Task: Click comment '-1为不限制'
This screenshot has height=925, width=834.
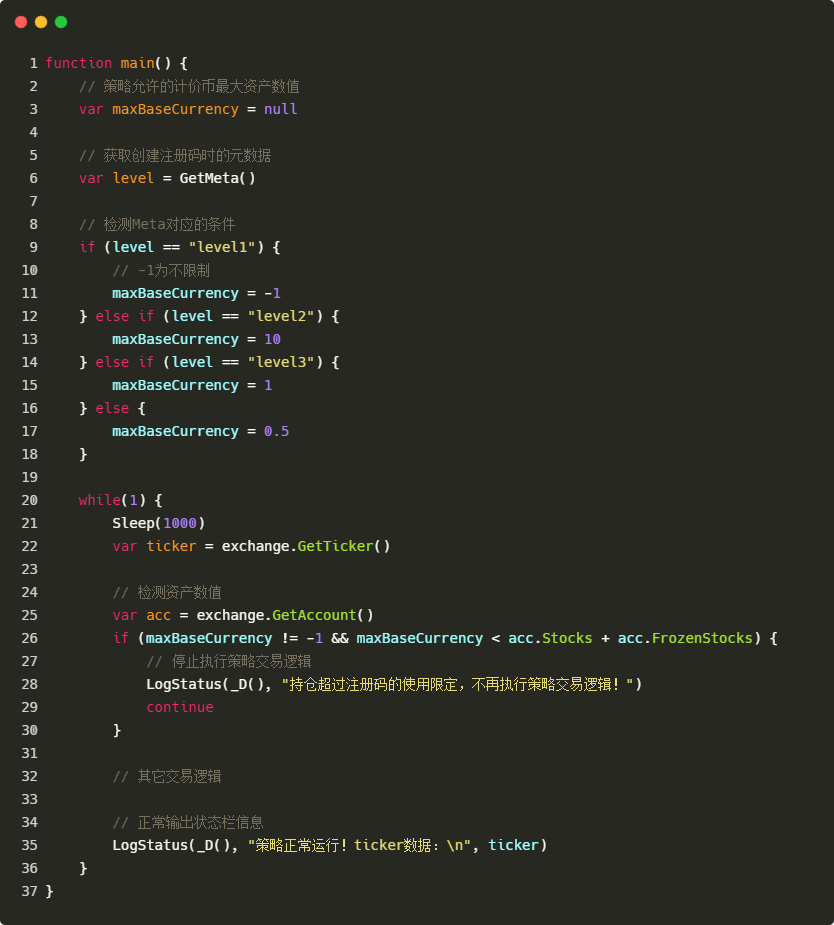Action: [173, 270]
